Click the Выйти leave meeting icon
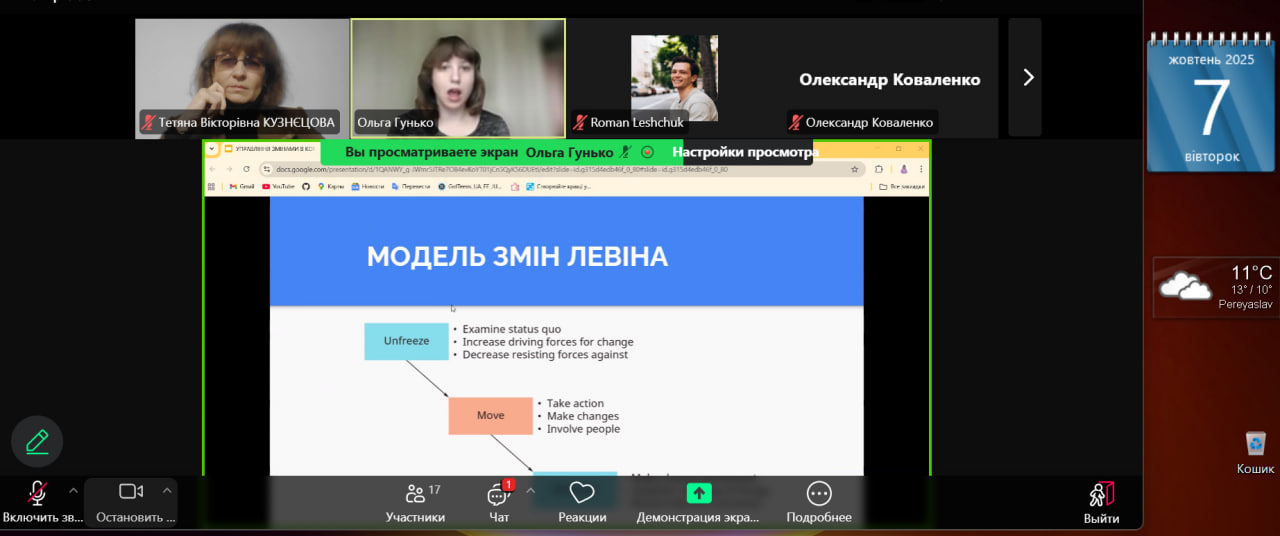1280x536 pixels. pos(1101,495)
